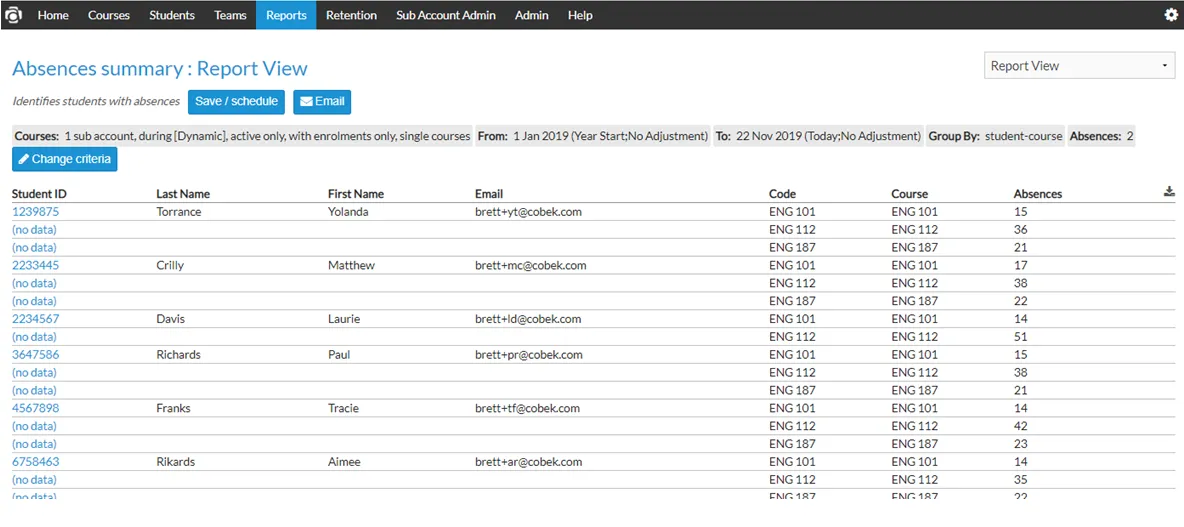Select first name Matthew
This screenshot has height=527, width=1184.
coord(351,266)
